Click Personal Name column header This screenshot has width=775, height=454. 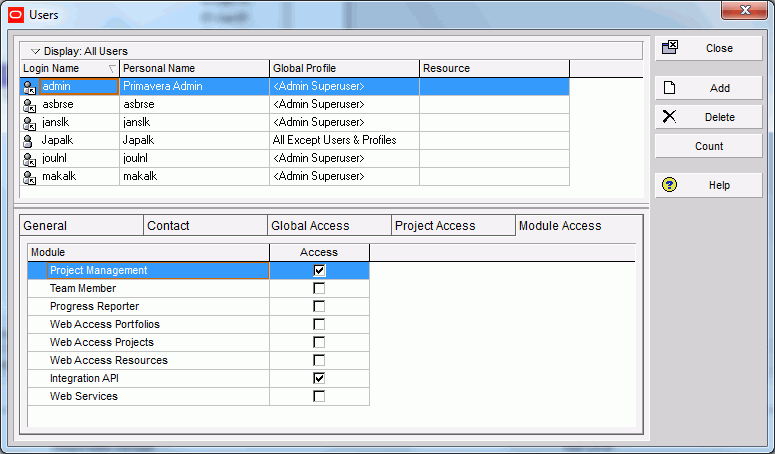click(195, 68)
